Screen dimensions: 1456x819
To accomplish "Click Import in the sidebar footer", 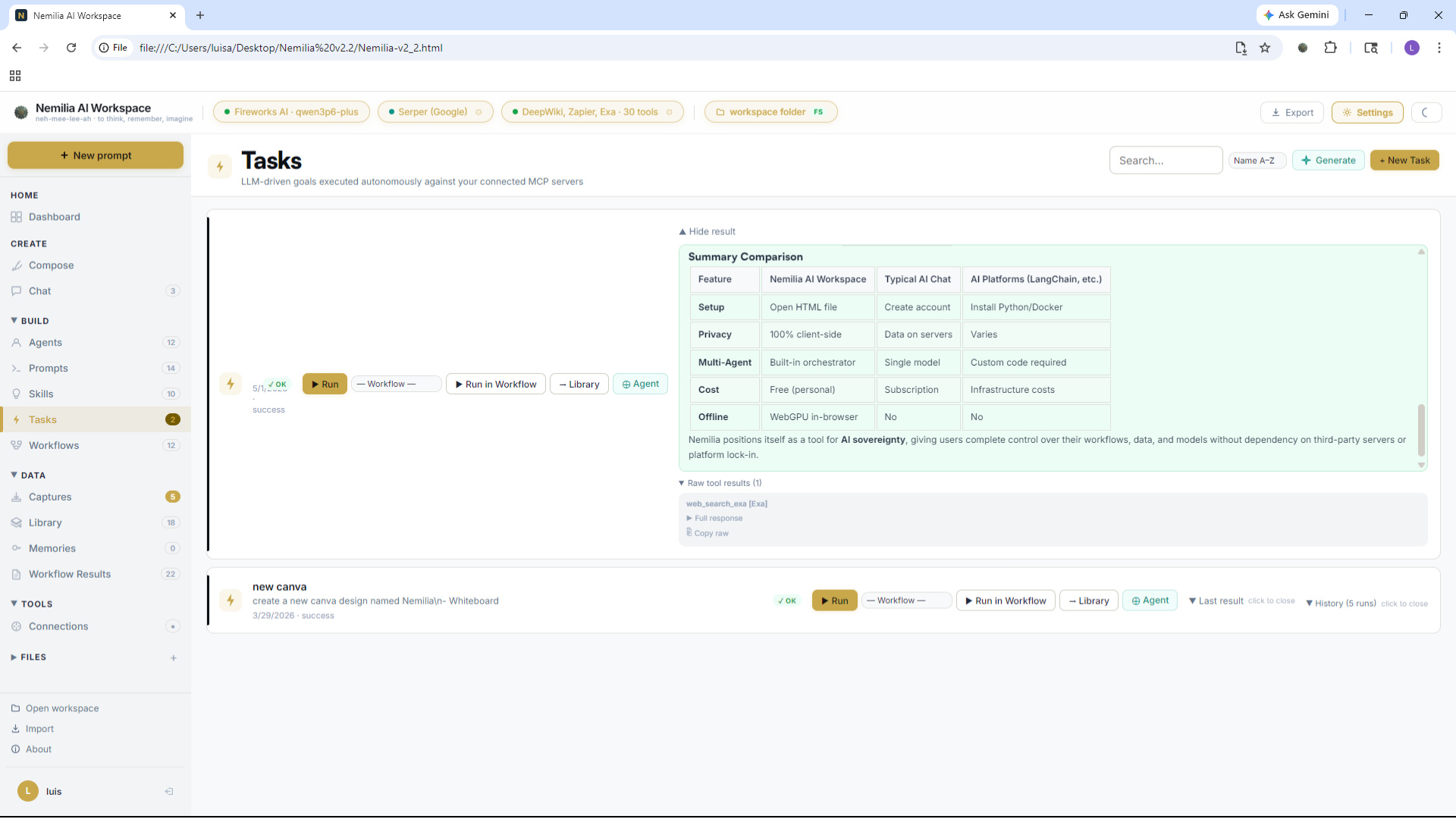I will [33, 730].
